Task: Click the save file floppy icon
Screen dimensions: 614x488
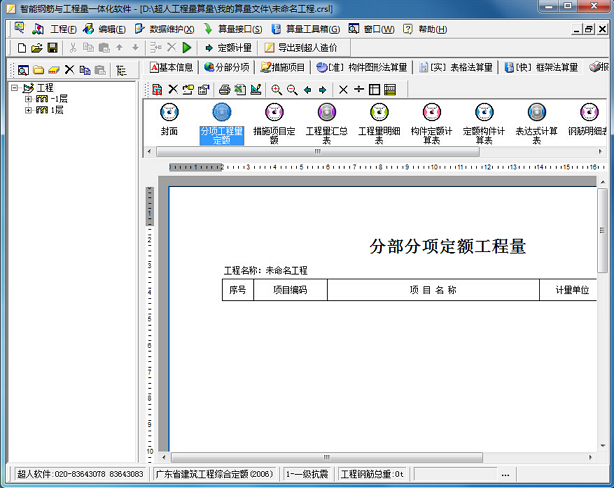Action: (x=52, y=48)
